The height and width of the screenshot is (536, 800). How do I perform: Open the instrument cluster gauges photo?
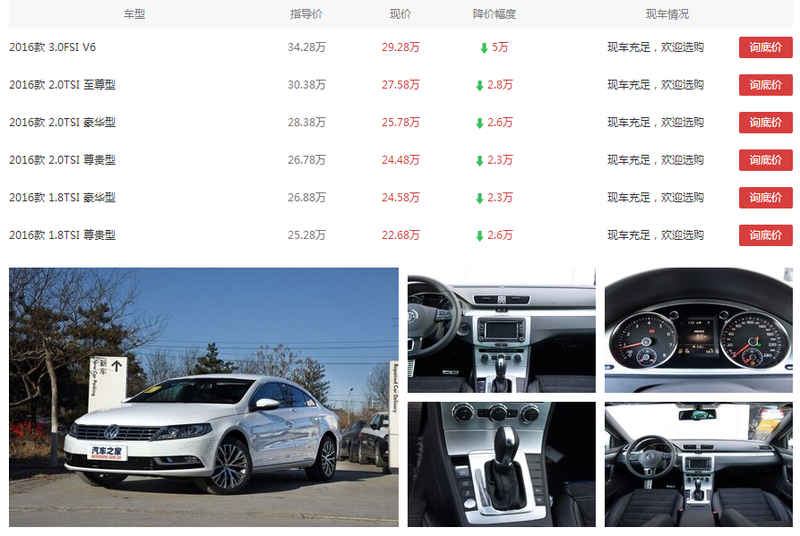[x=698, y=330]
